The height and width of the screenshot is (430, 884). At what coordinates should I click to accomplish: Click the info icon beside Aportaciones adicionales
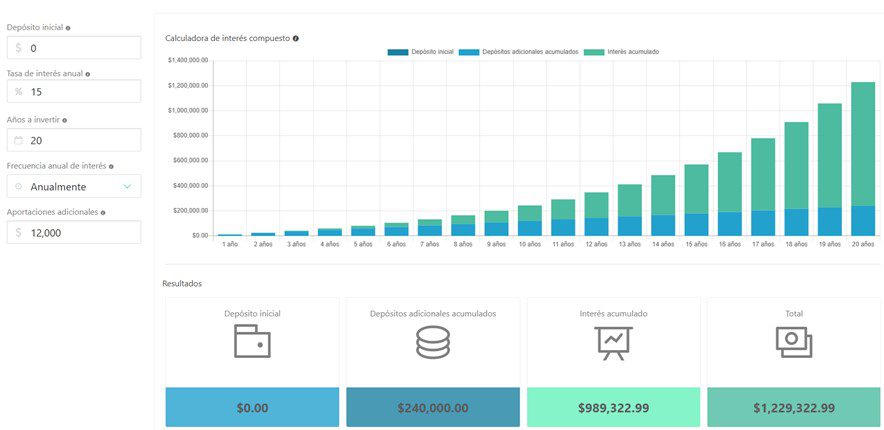[102, 212]
